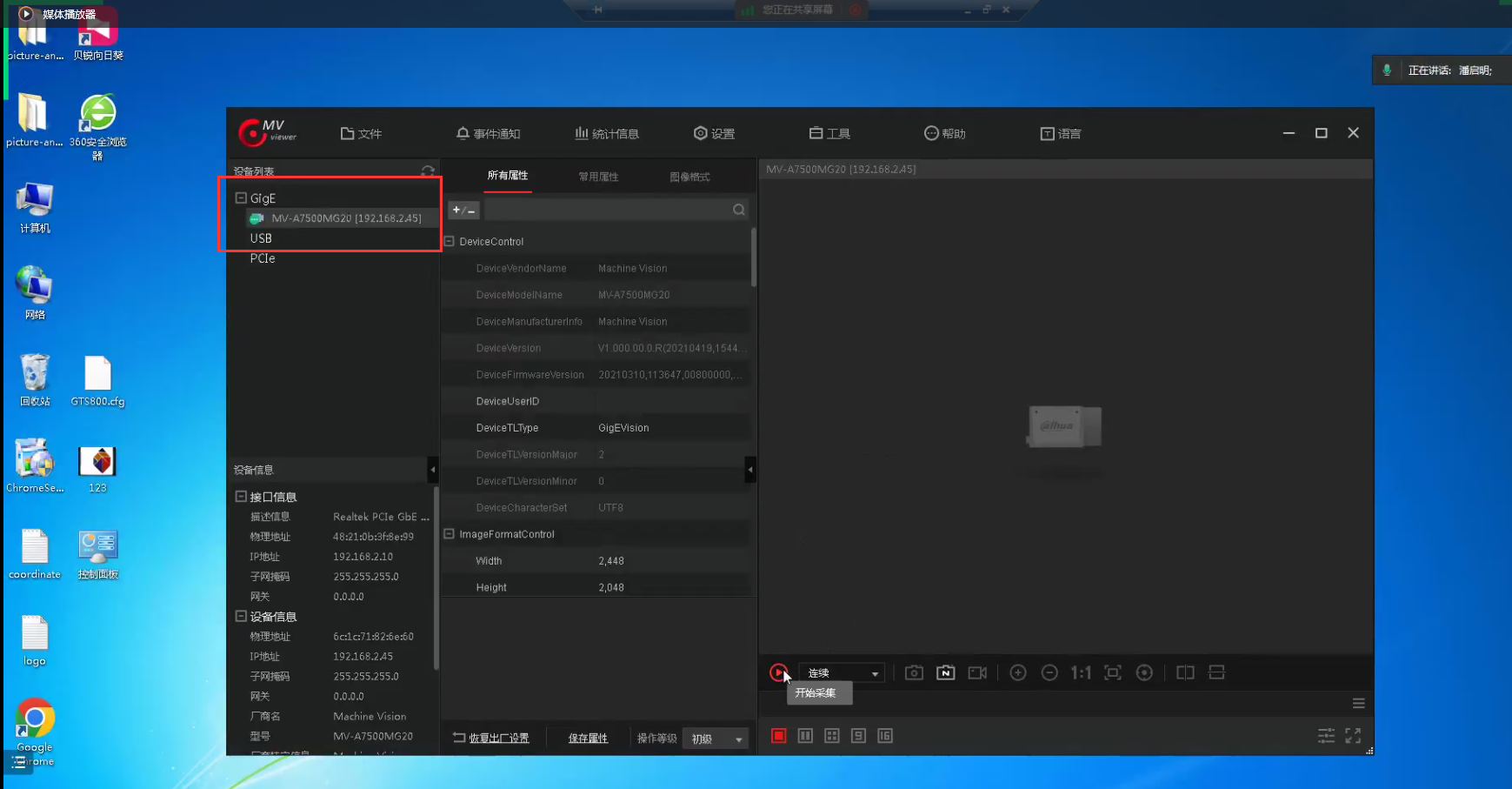Collapse the property panel with the right arrow handle
The image size is (1512, 789).
[x=750, y=470]
